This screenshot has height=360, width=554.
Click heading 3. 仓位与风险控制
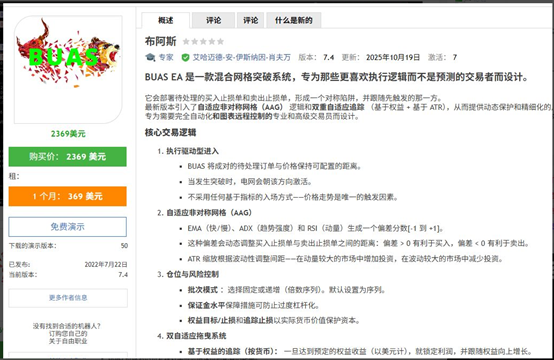pos(188,274)
